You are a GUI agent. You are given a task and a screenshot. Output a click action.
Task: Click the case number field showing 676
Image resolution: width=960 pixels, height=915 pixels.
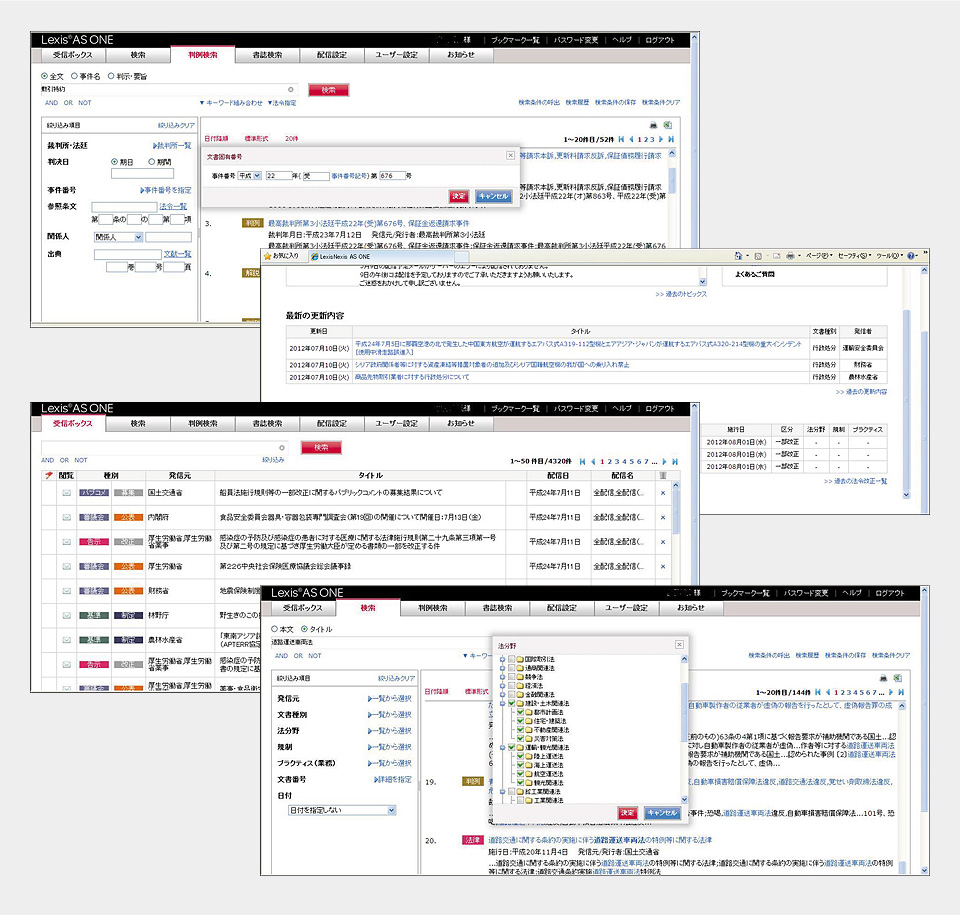[392, 176]
